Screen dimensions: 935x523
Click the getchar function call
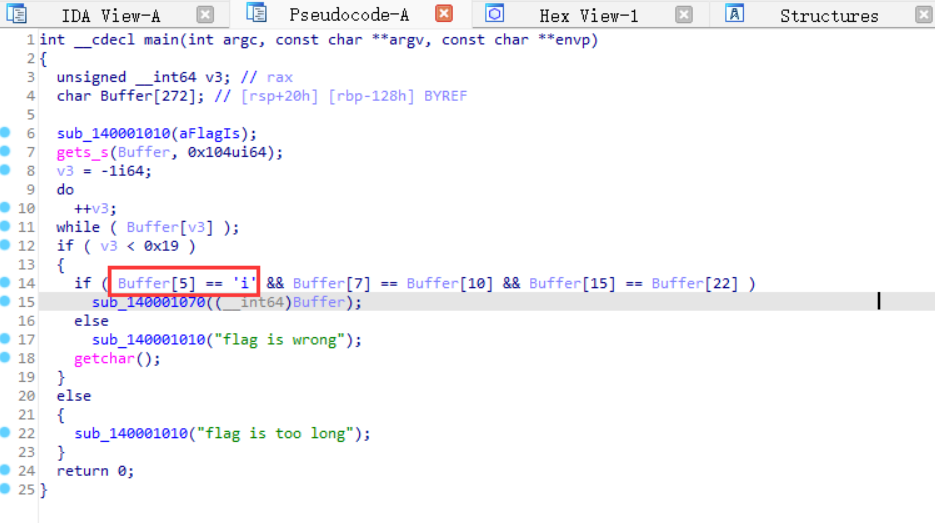click(104, 358)
